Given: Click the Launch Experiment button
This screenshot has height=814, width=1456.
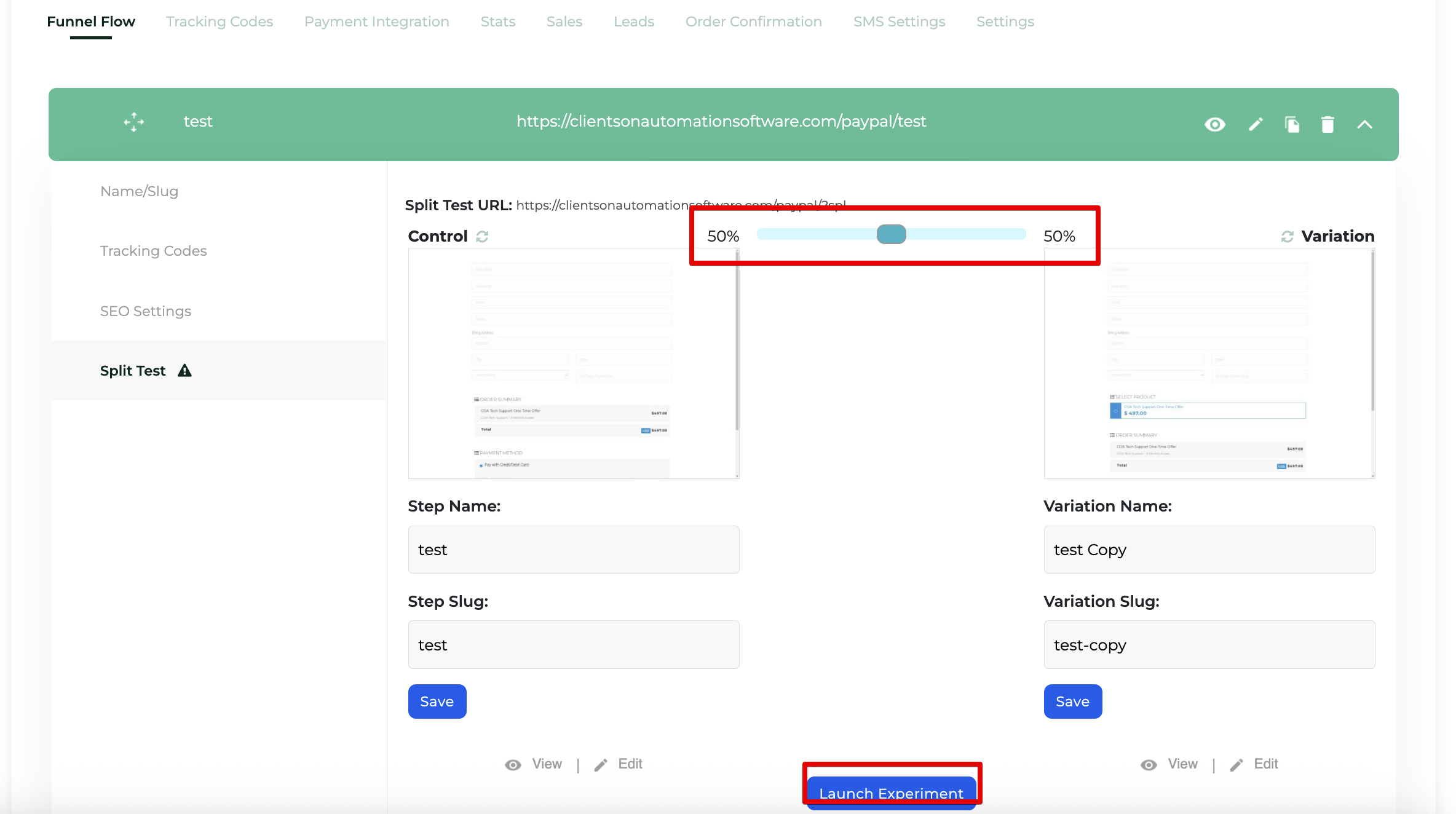Looking at the screenshot, I should [891, 792].
